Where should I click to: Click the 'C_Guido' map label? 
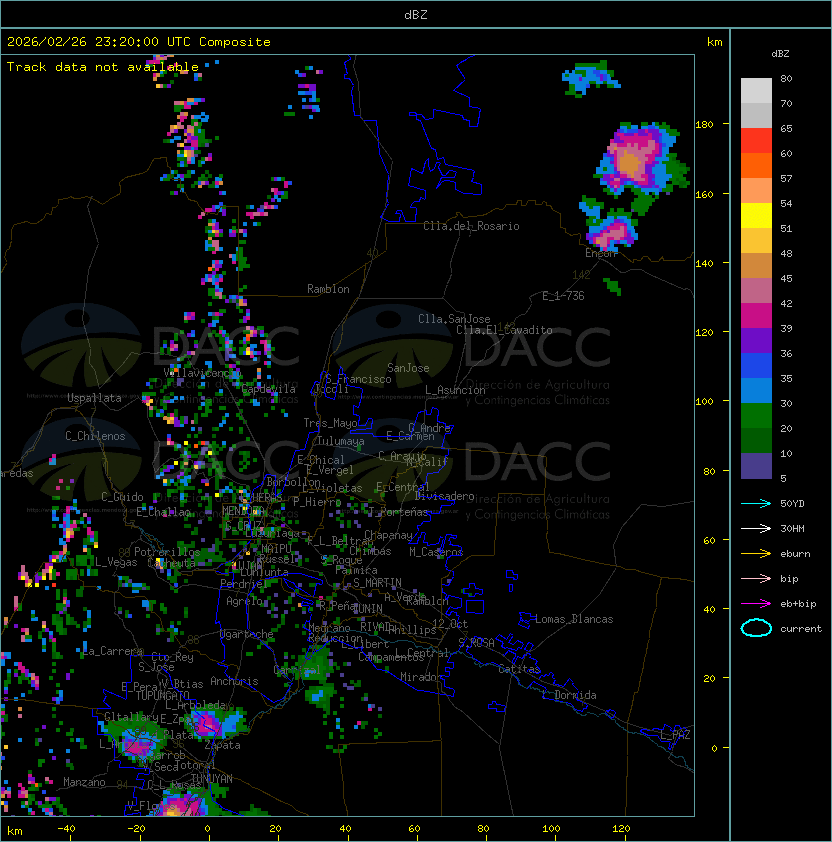click(x=122, y=497)
